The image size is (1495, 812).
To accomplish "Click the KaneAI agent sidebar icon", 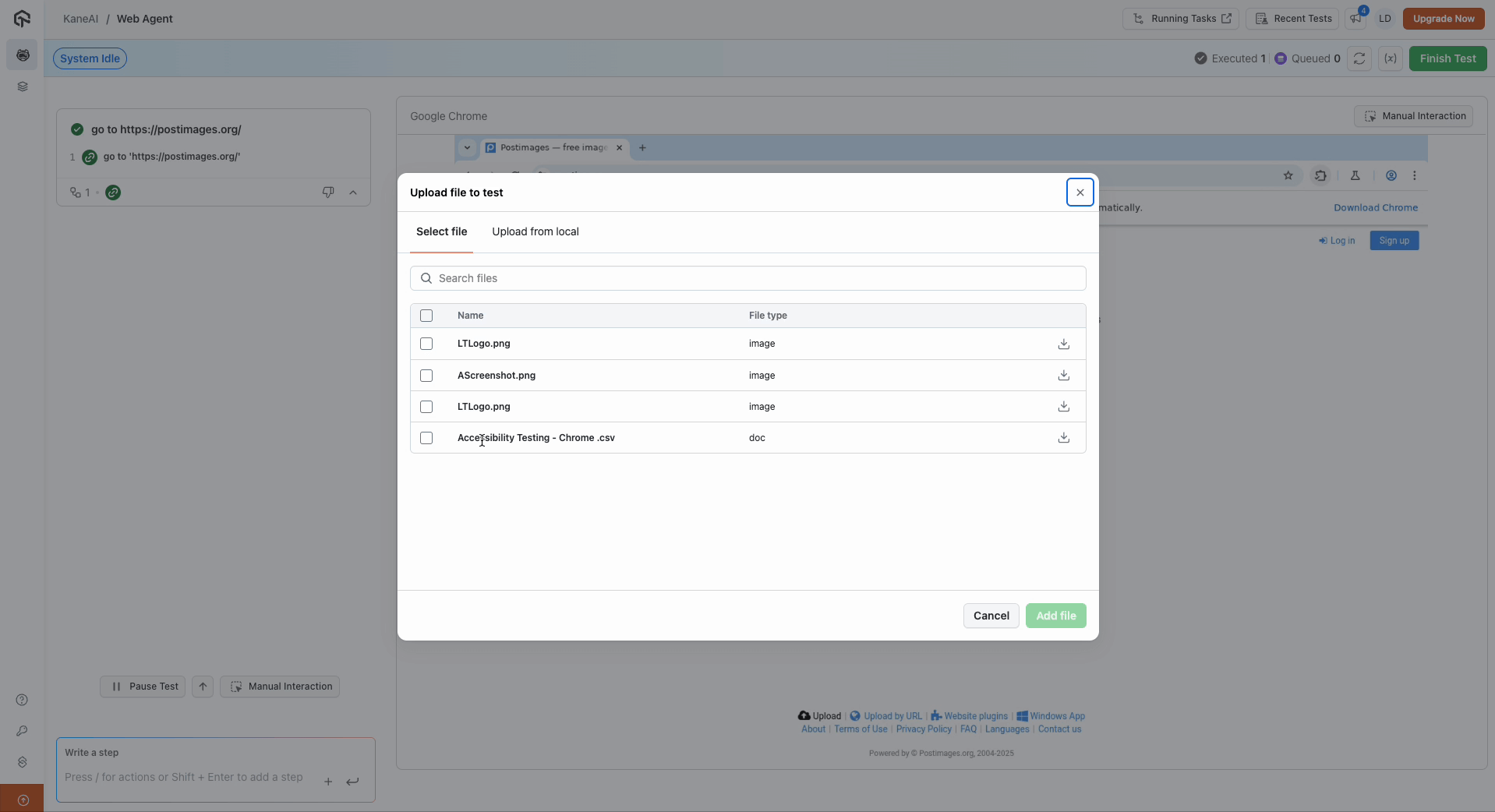I will [x=23, y=55].
